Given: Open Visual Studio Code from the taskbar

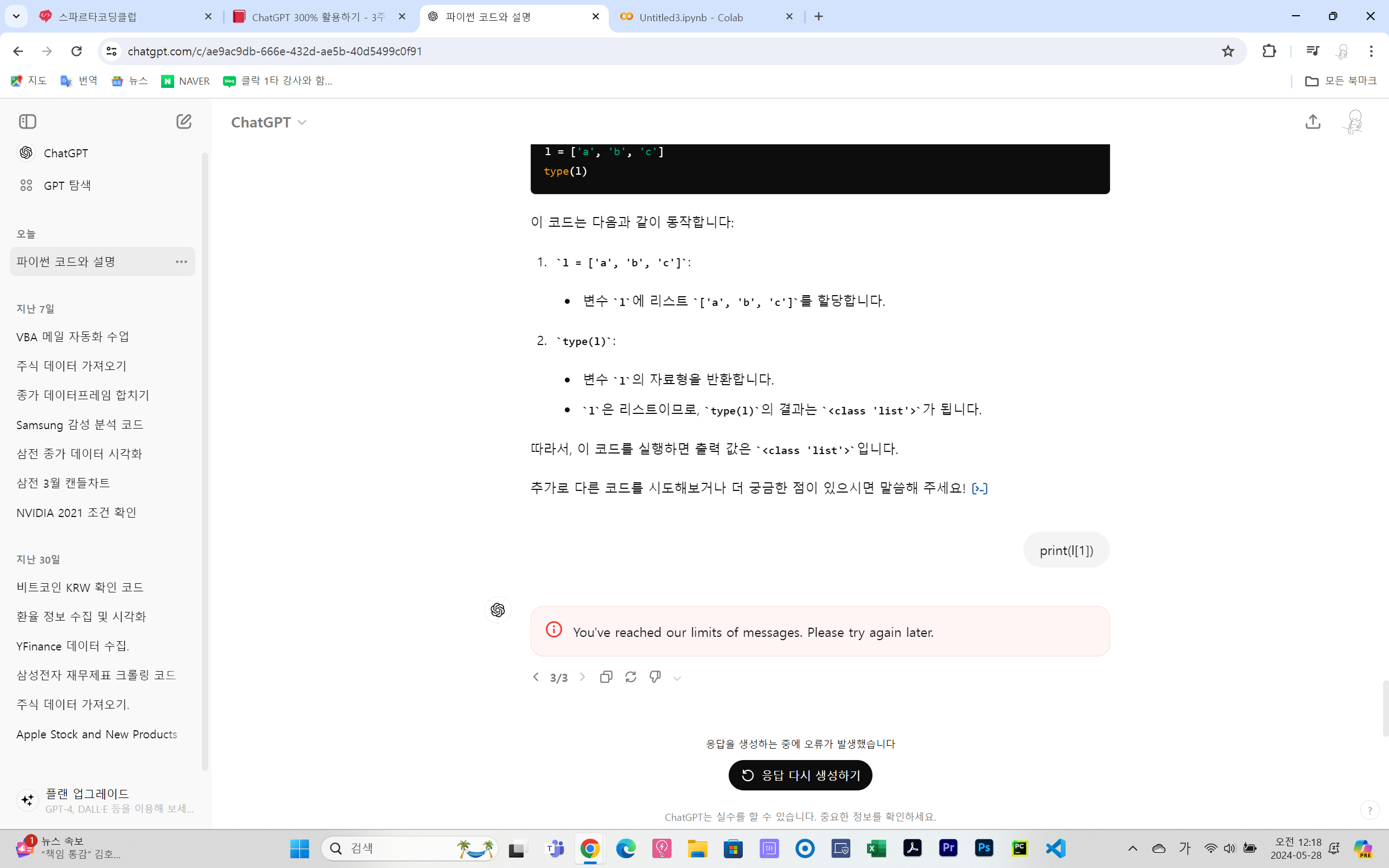Looking at the screenshot, I should (x=1055, y=848).
